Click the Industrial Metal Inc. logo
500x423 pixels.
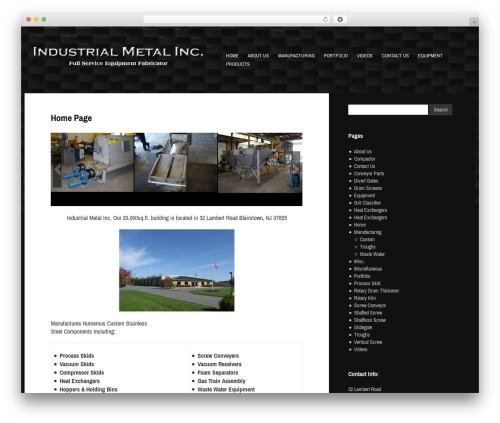click(x=118, y=55)
